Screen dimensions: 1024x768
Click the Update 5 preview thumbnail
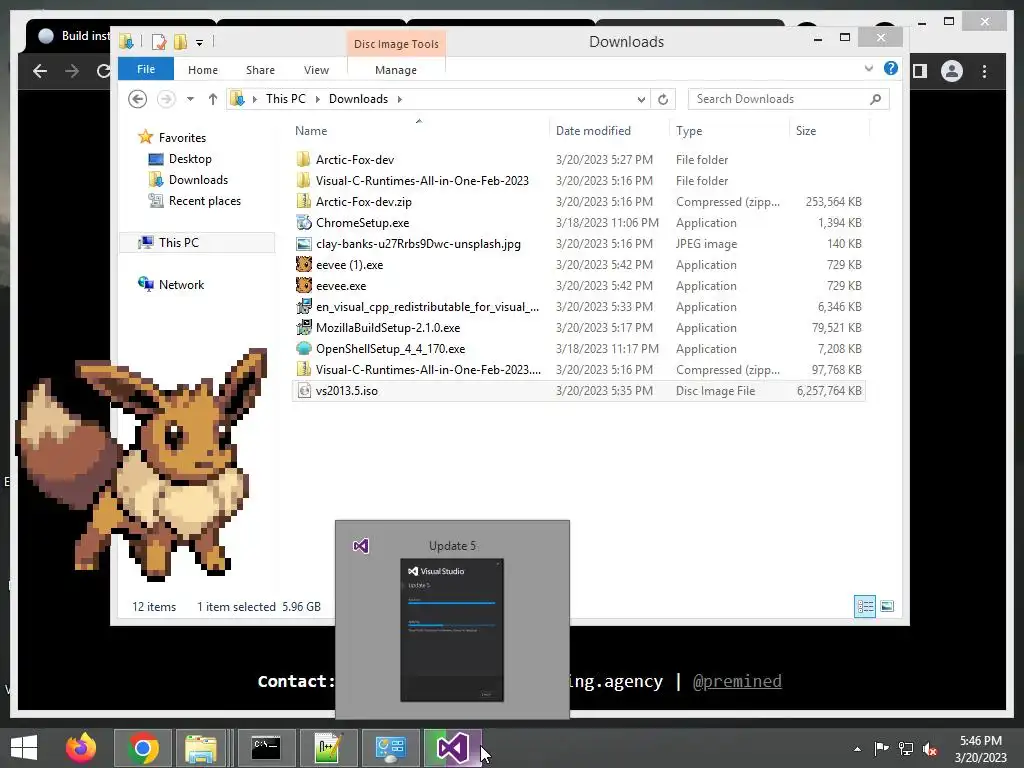tap(452, 630)
